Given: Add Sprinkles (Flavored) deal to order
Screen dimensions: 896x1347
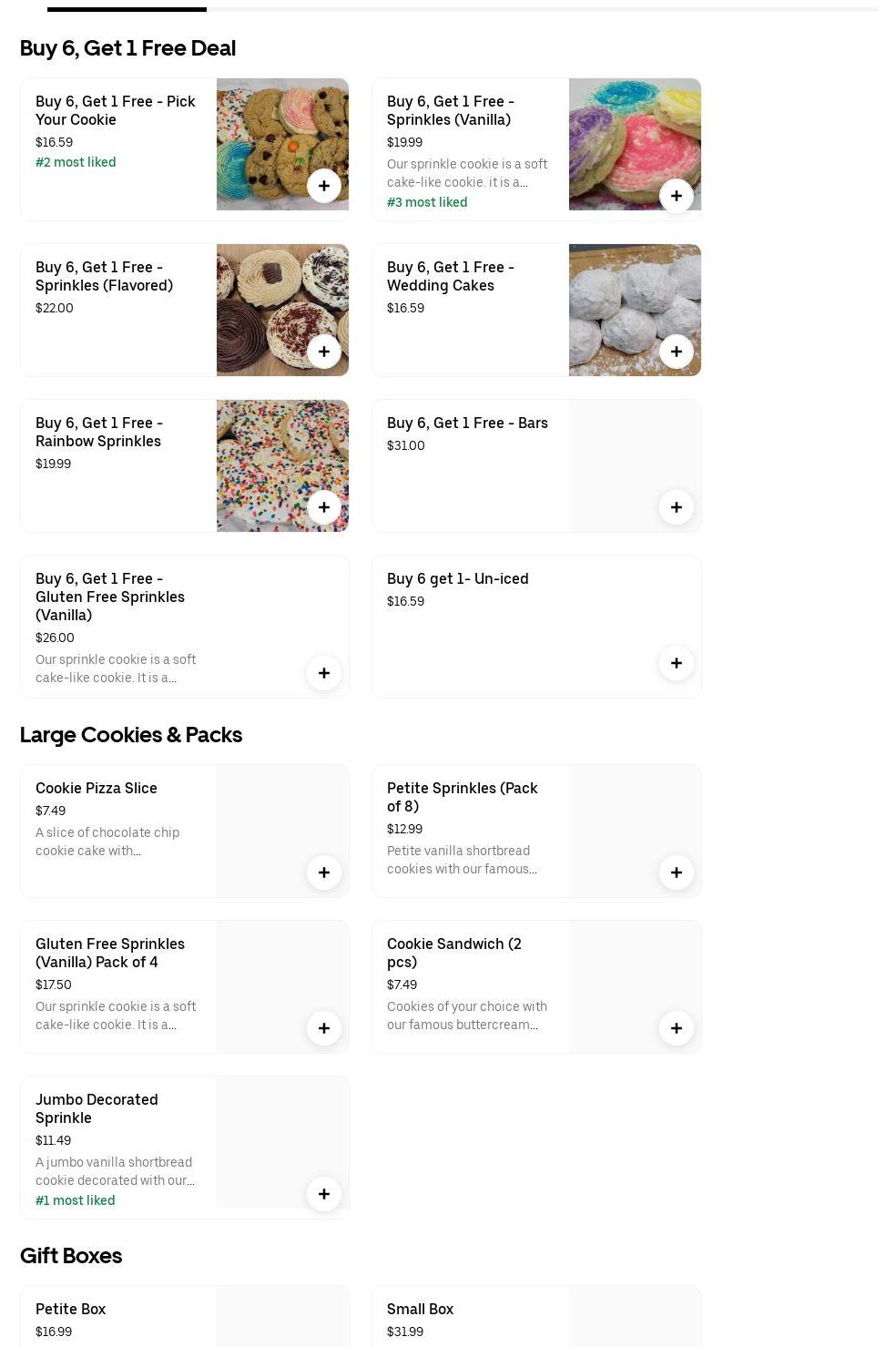Looking at the screenshot, I should pos(323,352).
